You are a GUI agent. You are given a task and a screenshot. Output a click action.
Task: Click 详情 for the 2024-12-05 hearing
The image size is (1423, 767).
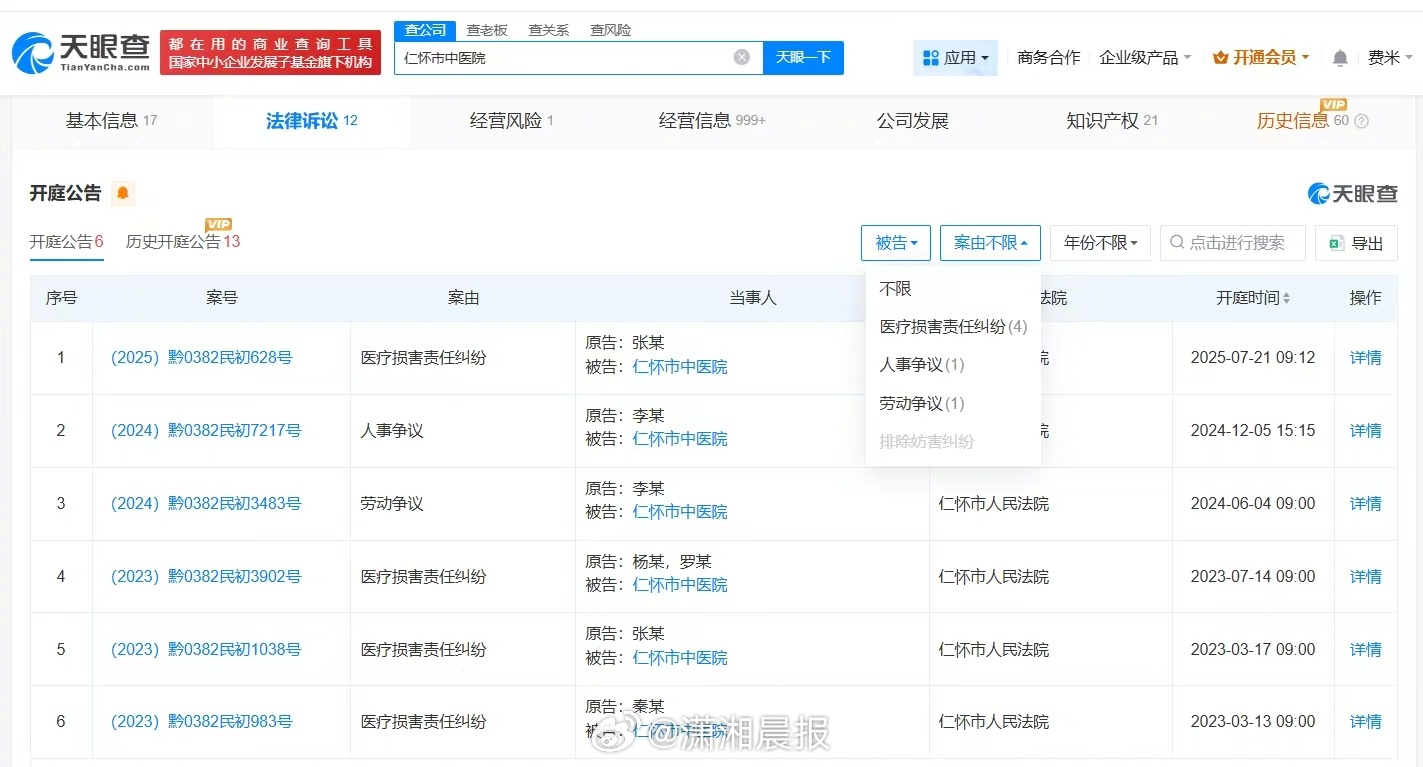click(x=1365, y=431)
